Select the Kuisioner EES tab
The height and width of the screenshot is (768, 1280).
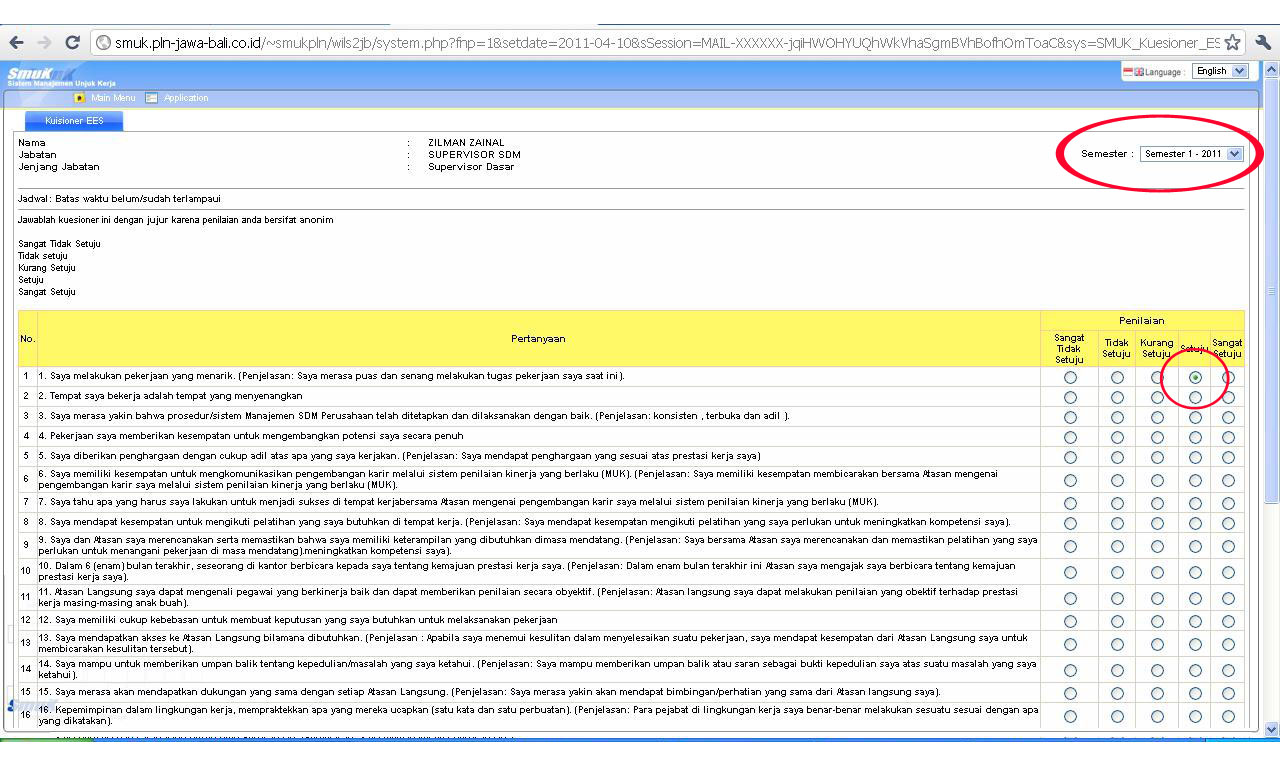[x=74, y=121]
